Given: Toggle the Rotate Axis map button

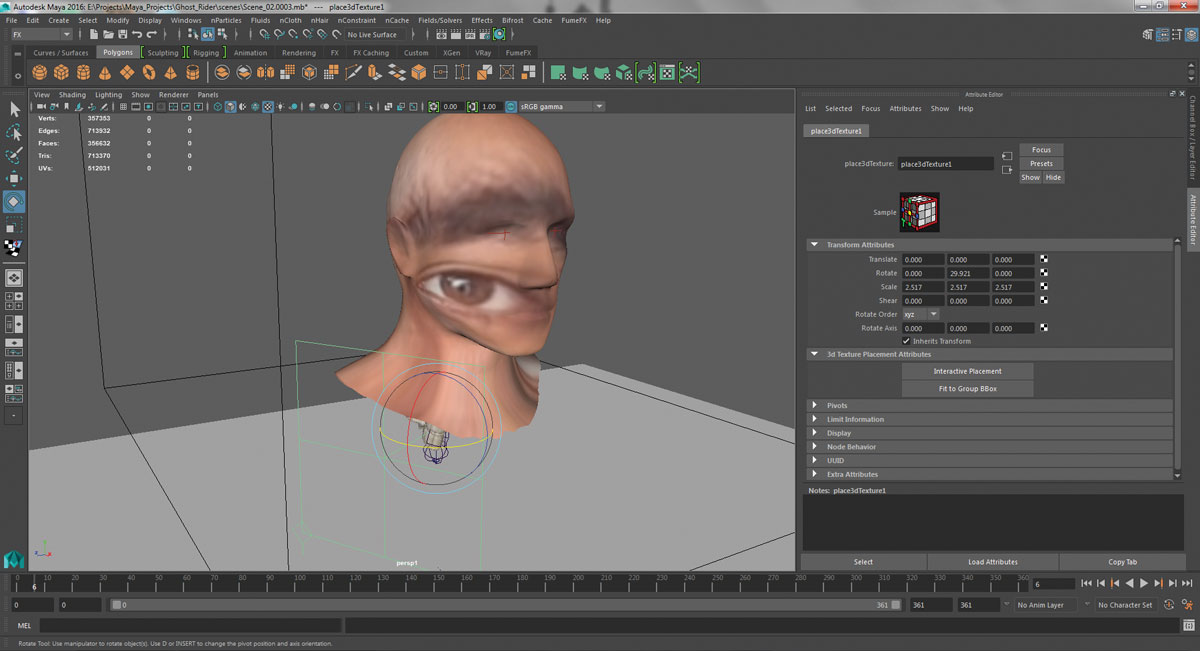Looking at the screenshot, I should (x=1044, y=328).
